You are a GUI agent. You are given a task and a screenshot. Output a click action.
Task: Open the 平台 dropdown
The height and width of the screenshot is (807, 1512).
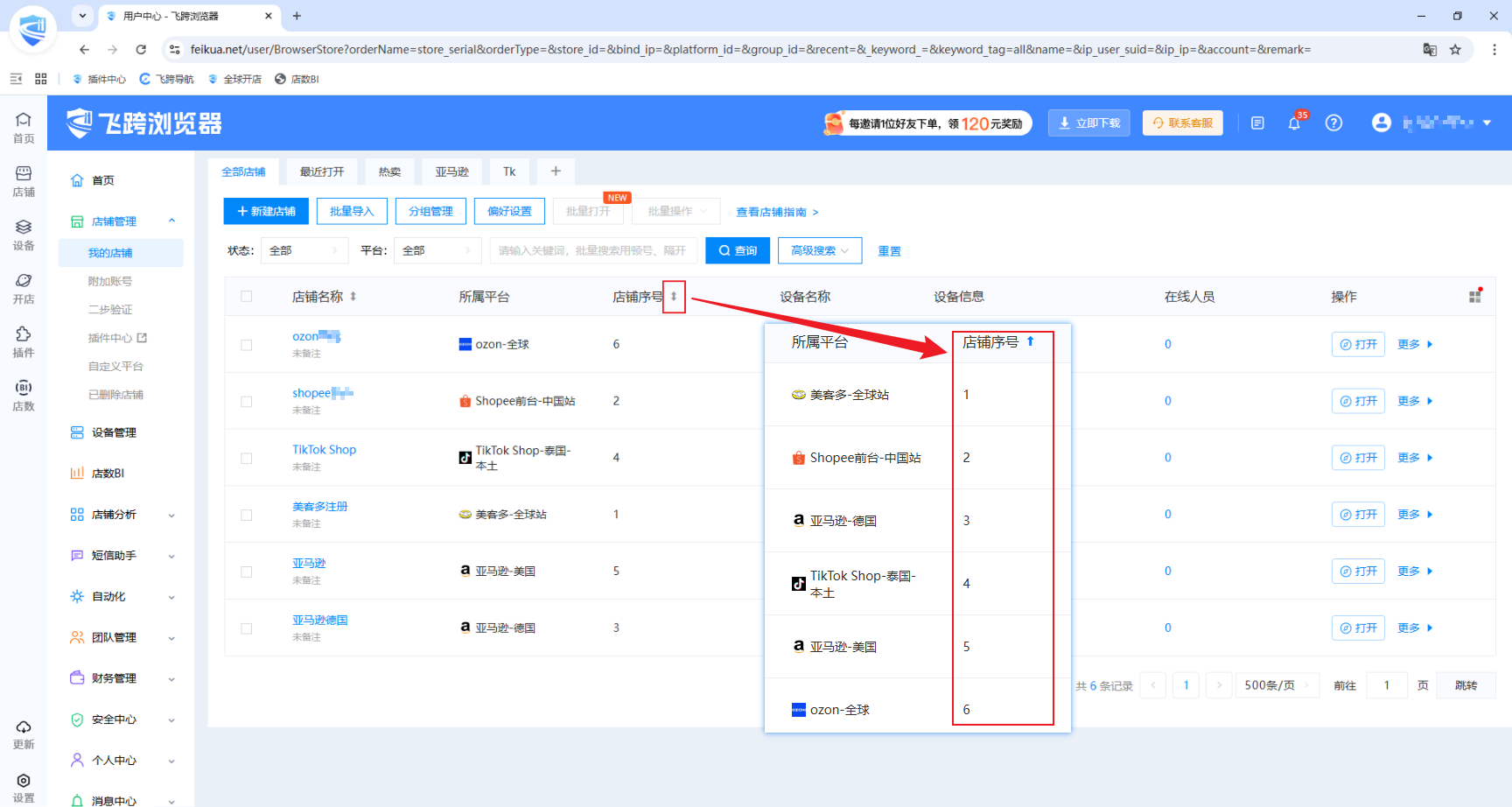click(437, 250)
